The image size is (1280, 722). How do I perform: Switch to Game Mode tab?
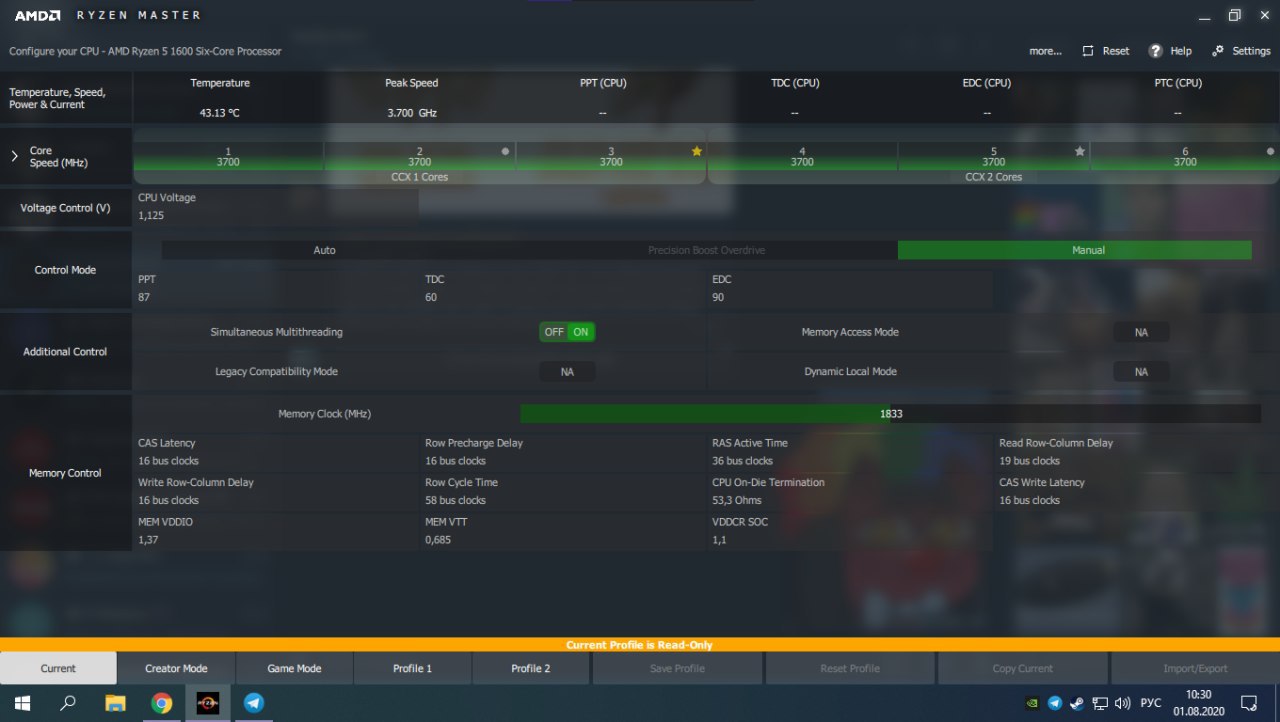294,668
